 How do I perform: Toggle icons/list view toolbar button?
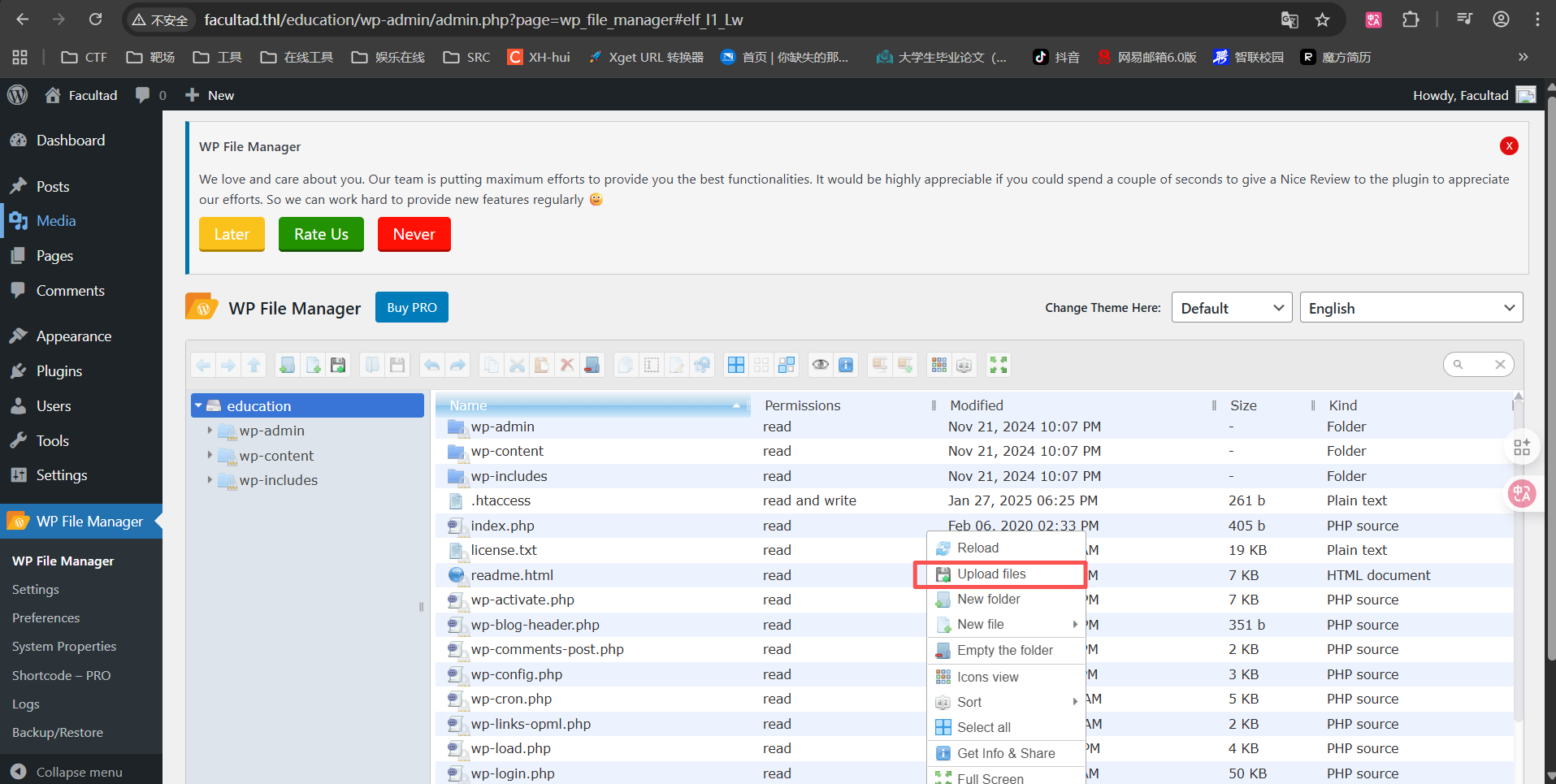click(x=939, y=366)
